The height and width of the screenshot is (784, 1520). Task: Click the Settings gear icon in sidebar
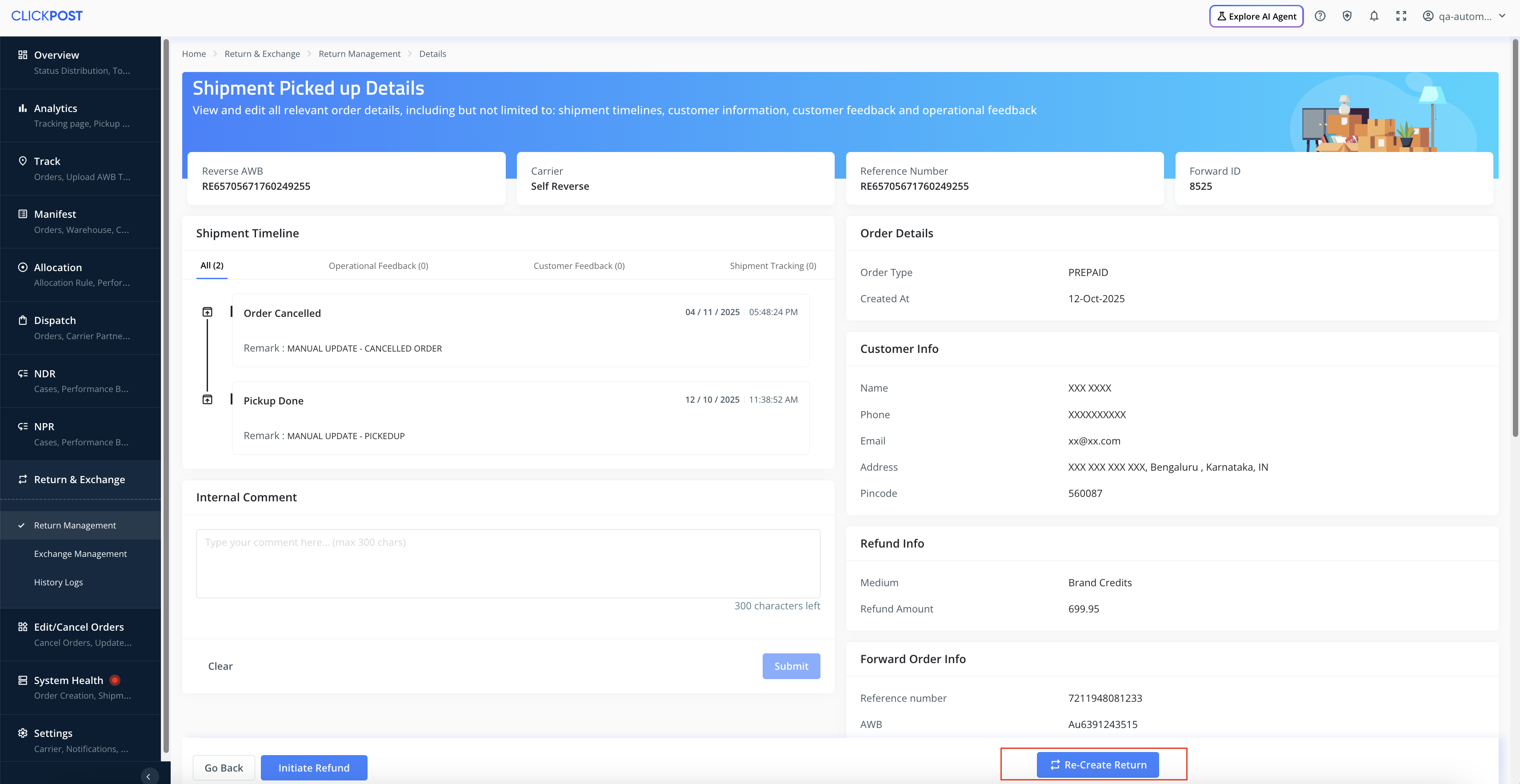click(22, 733)
